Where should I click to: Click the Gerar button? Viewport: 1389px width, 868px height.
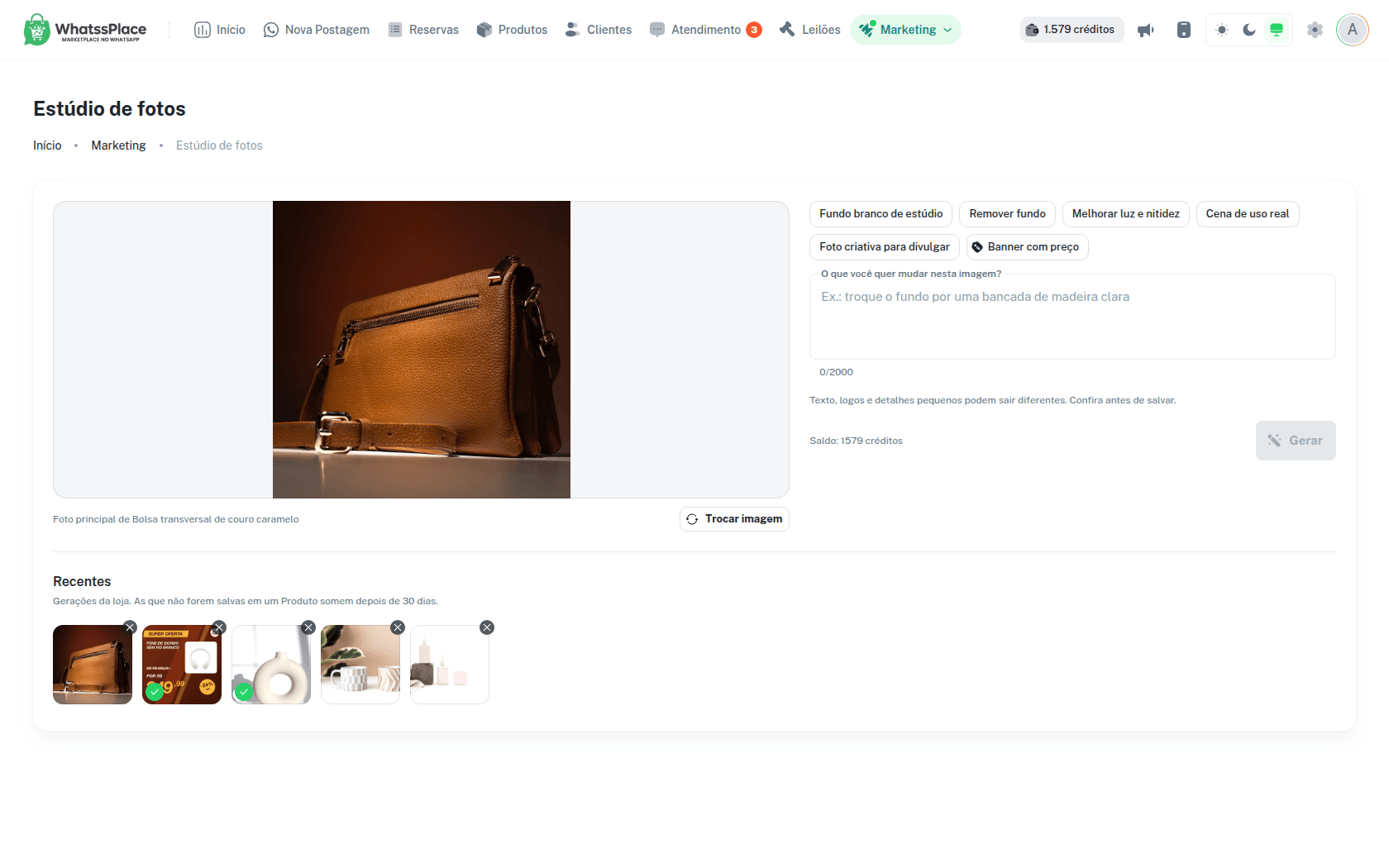pyautogui.click(x=1296, y=441)
